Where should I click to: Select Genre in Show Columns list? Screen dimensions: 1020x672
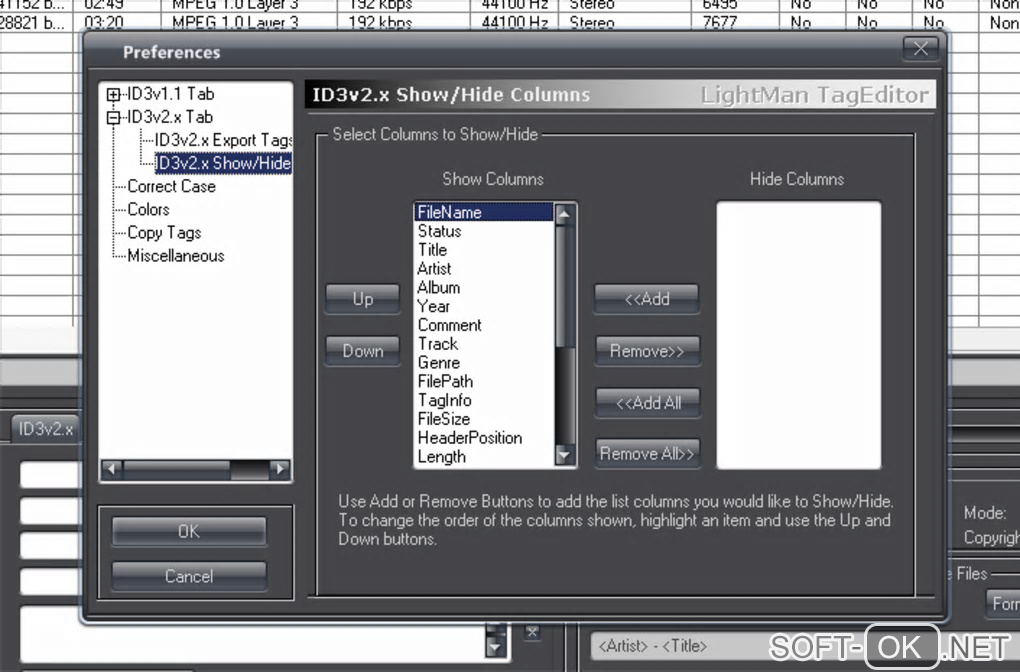click(483, 362)
